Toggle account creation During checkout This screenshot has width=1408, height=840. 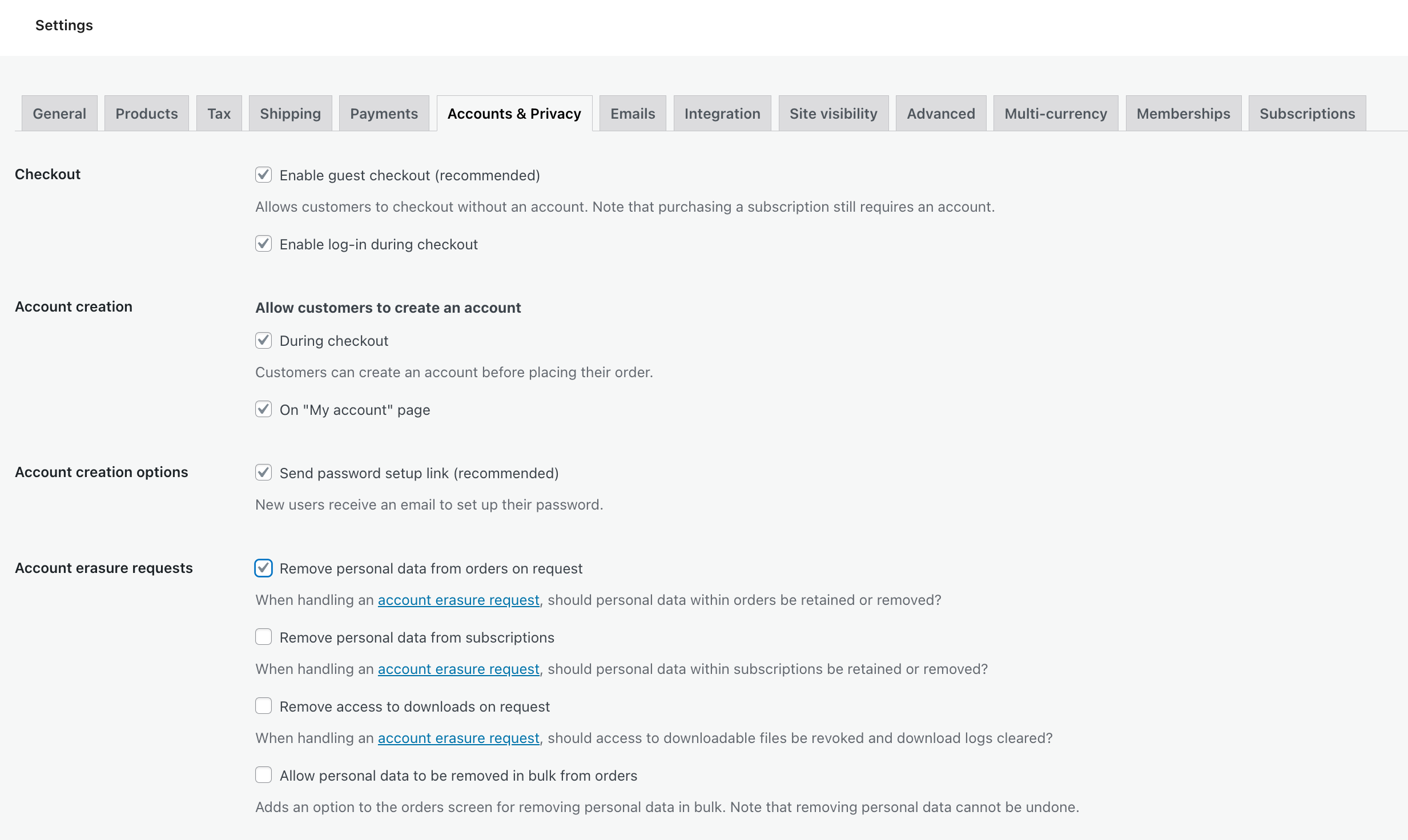[263, 340]
